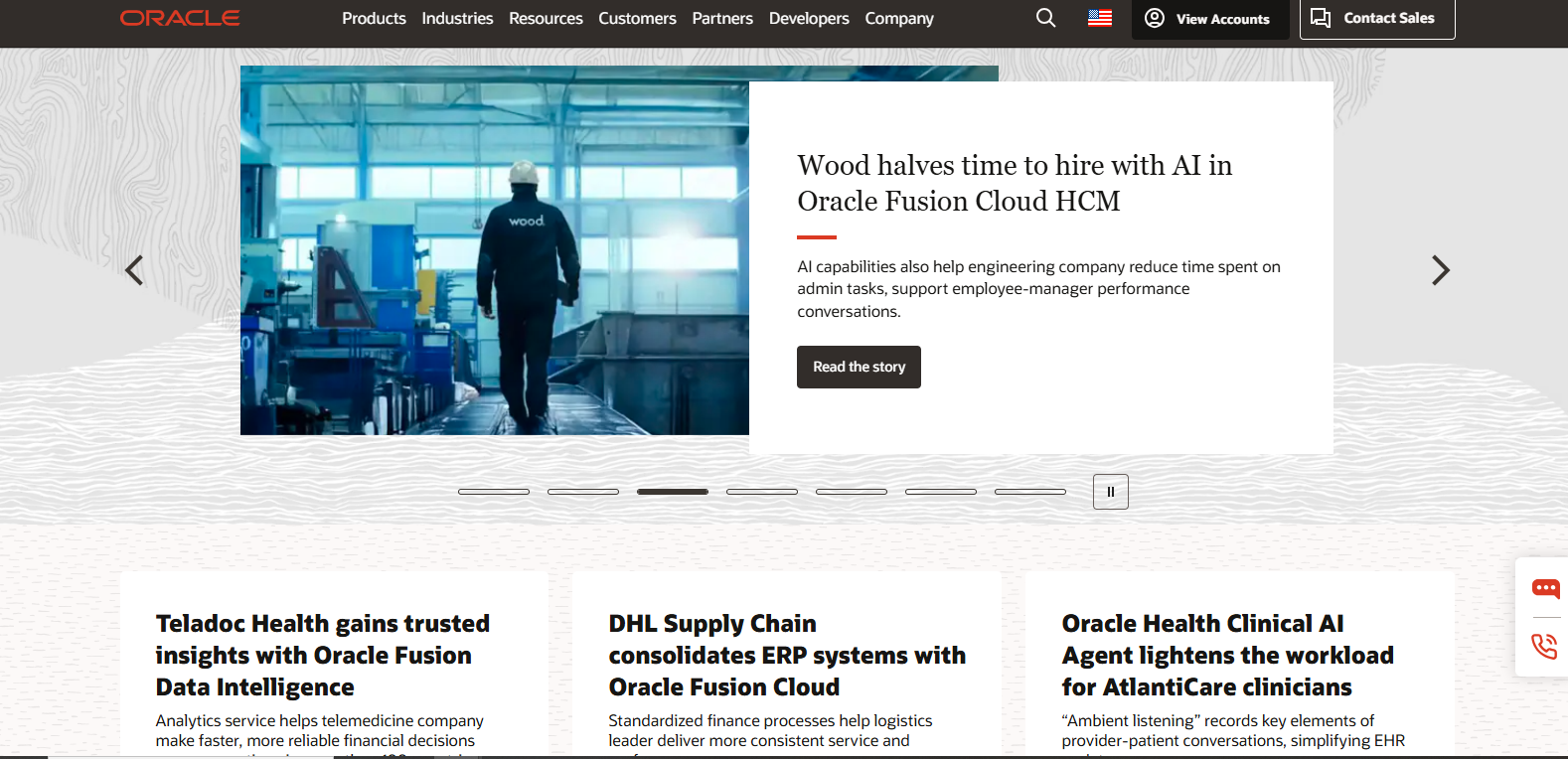This screenshot has width=1568, height=759.
Task: Open the Partners menu
Action: click(x=722, y=18)
